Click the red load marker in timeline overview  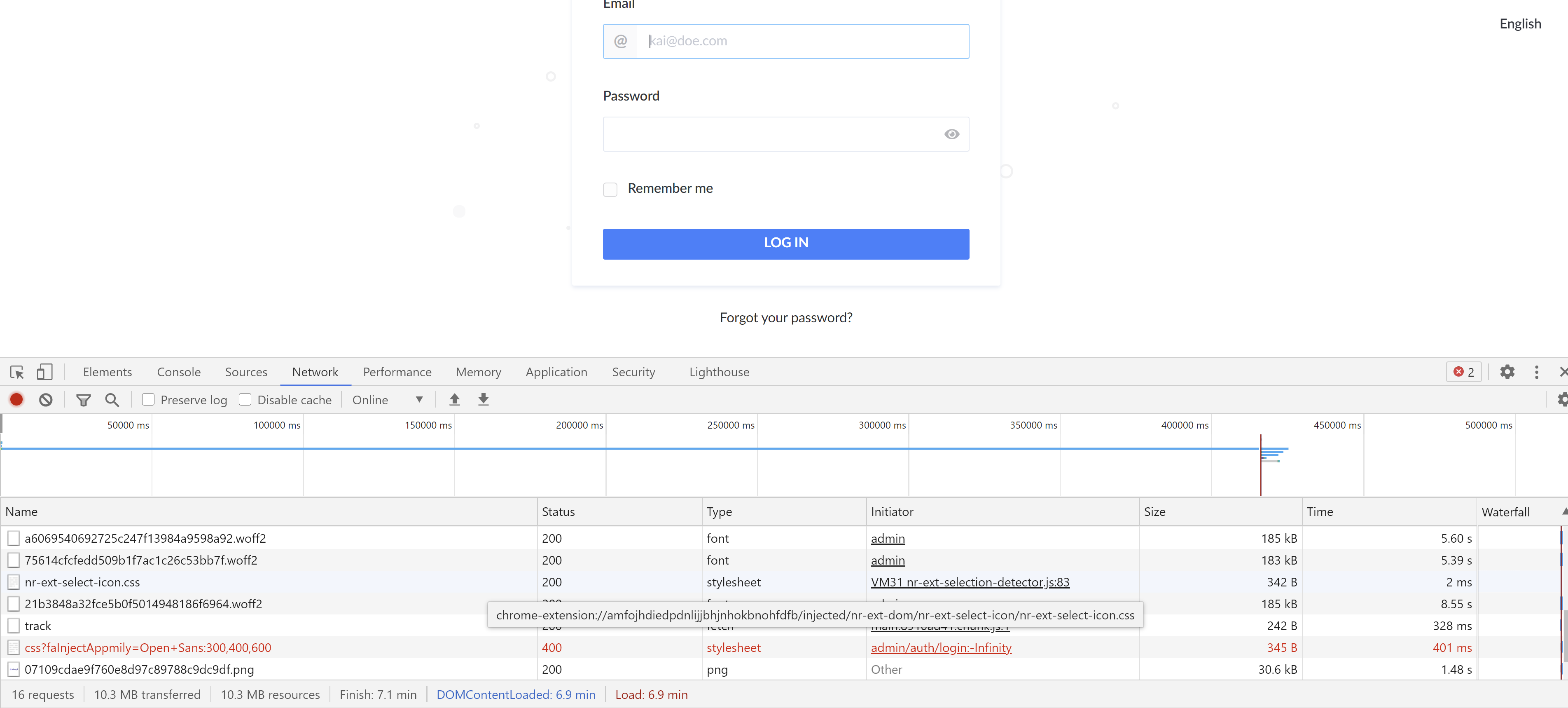(1261, 465)
